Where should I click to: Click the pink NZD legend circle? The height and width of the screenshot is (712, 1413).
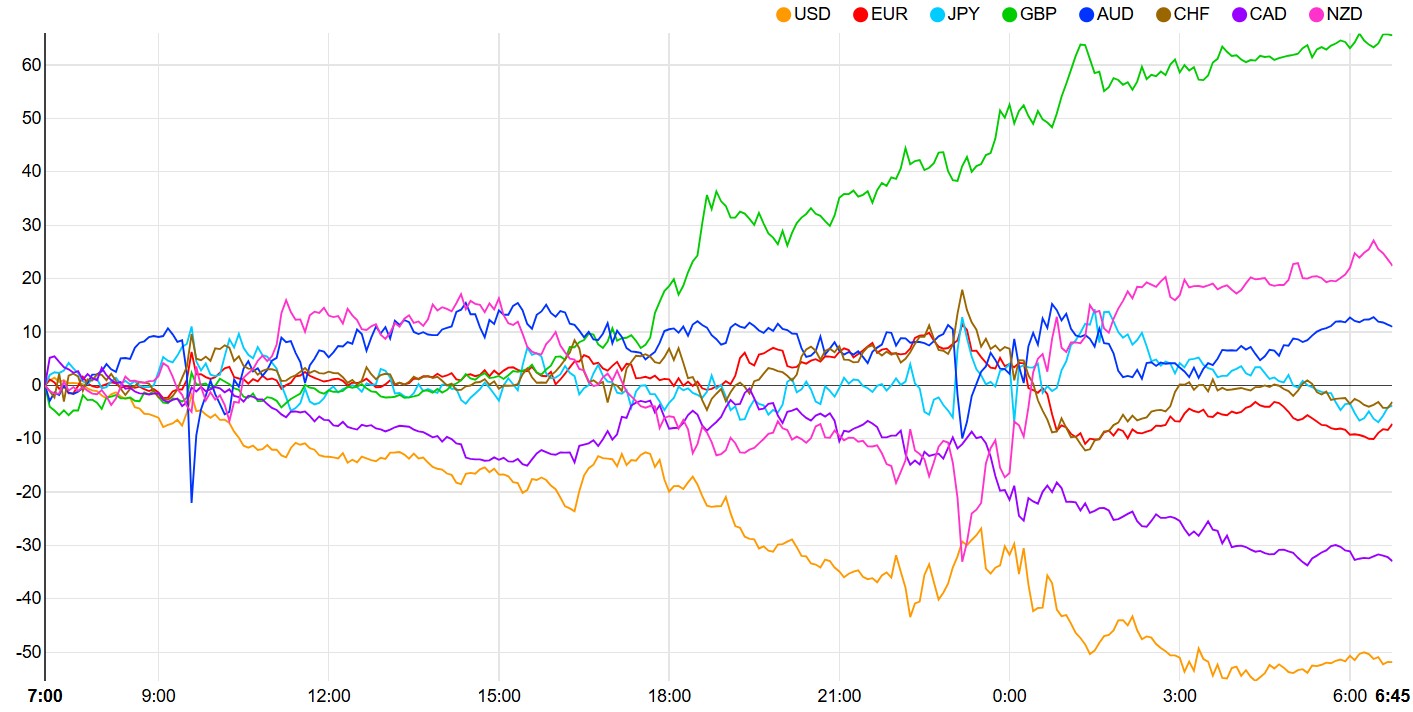[x=1317, y=14]
